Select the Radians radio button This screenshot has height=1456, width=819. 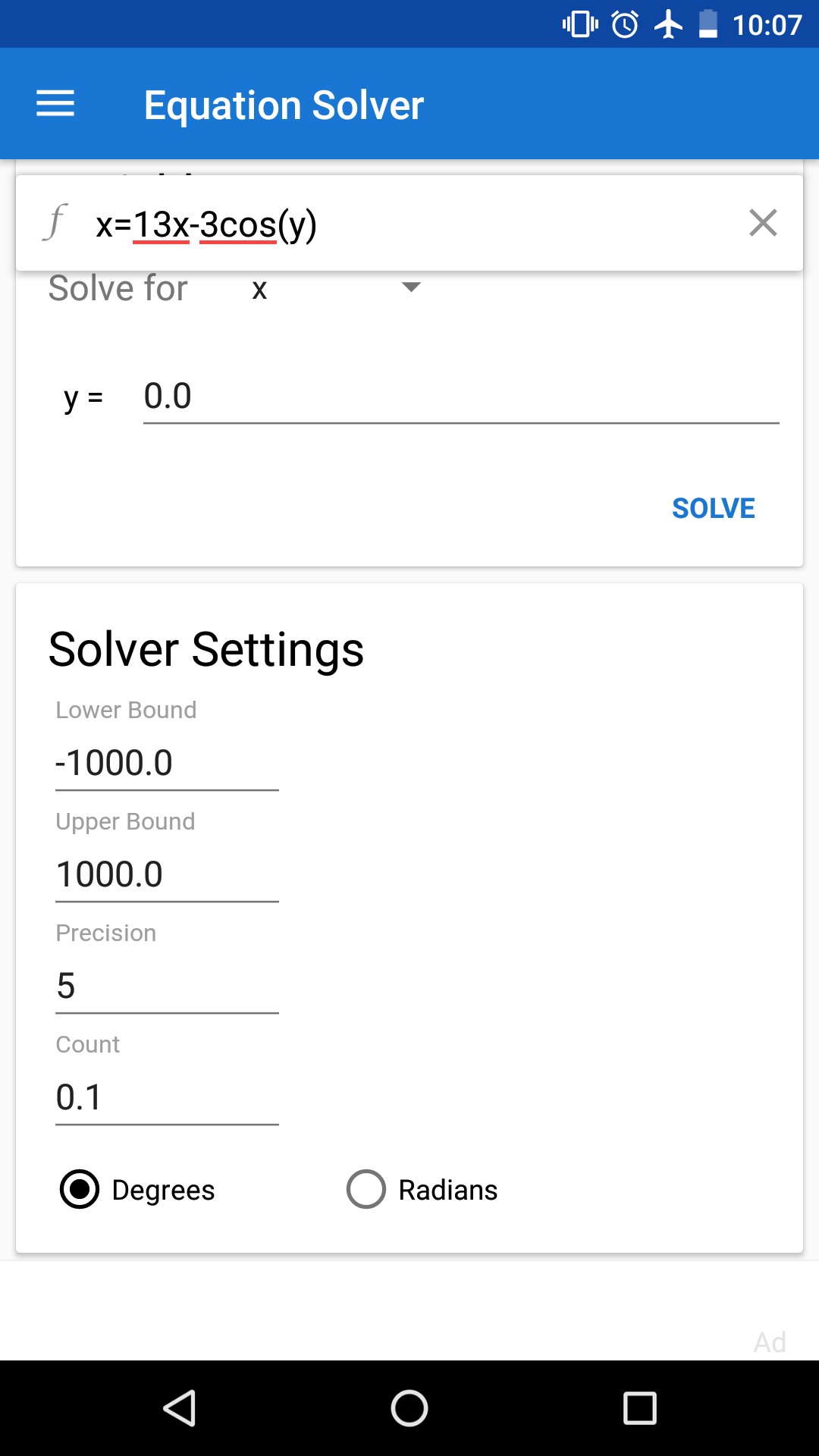pyautogui.click(x=366, y=1189)
